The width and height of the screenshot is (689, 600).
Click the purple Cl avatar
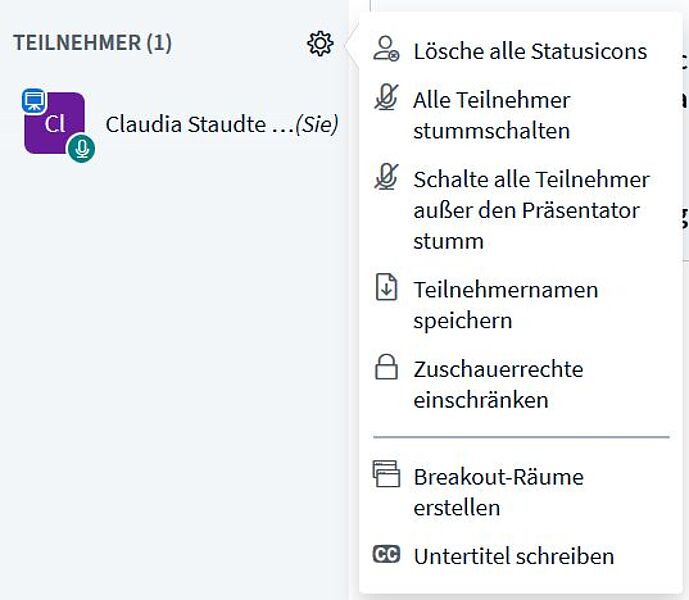coord(54,123)
